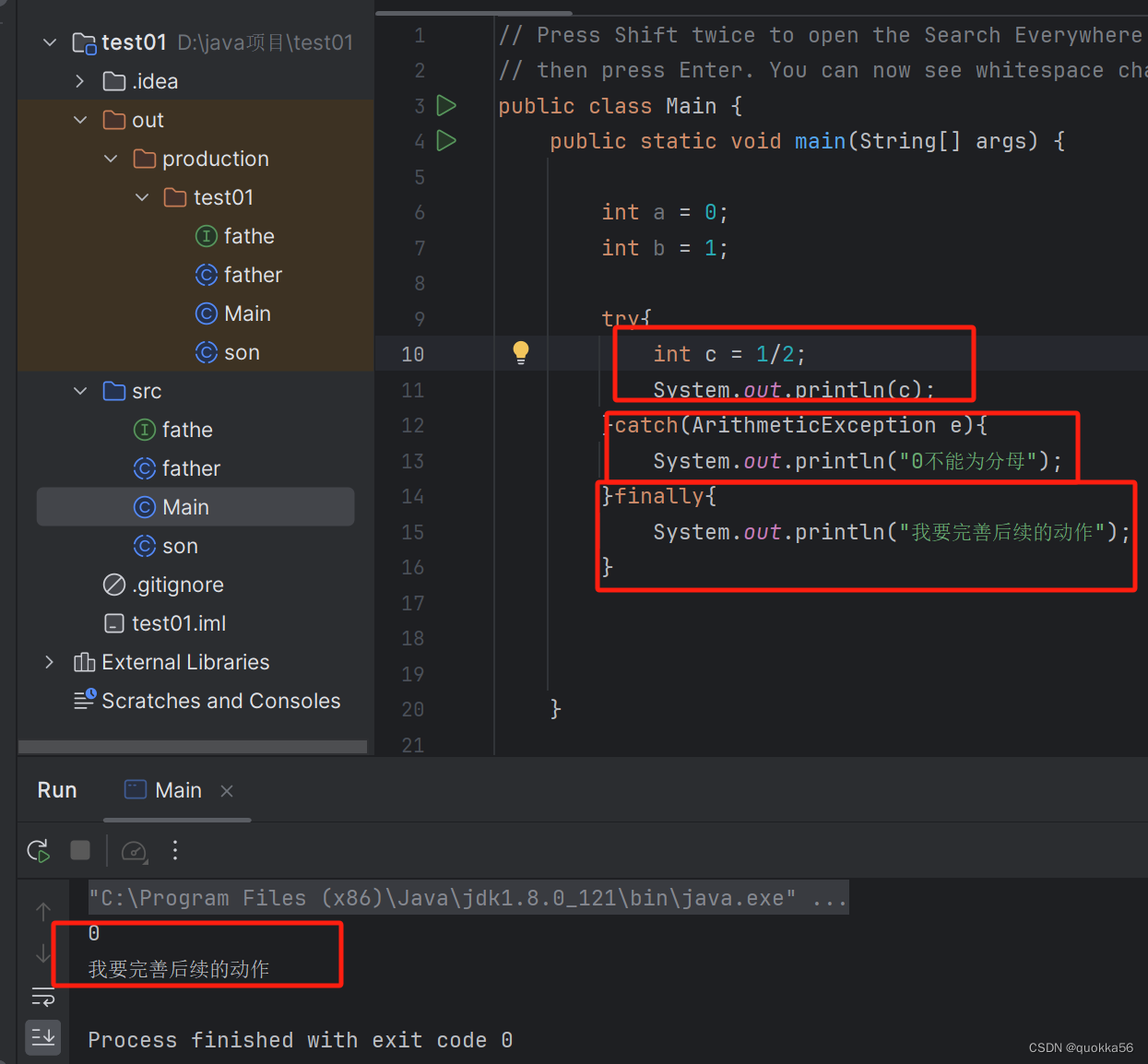Close the Main run tab
This screenshot has width=1148, height=1064.
coord(227,791)
